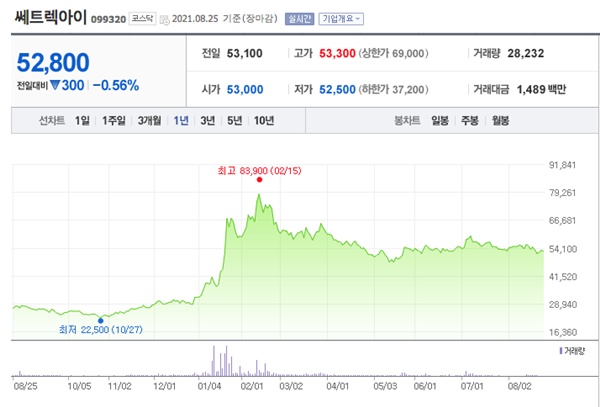
Task: Click the 54,100 y-axis label
Action: (x=562, y=249)
